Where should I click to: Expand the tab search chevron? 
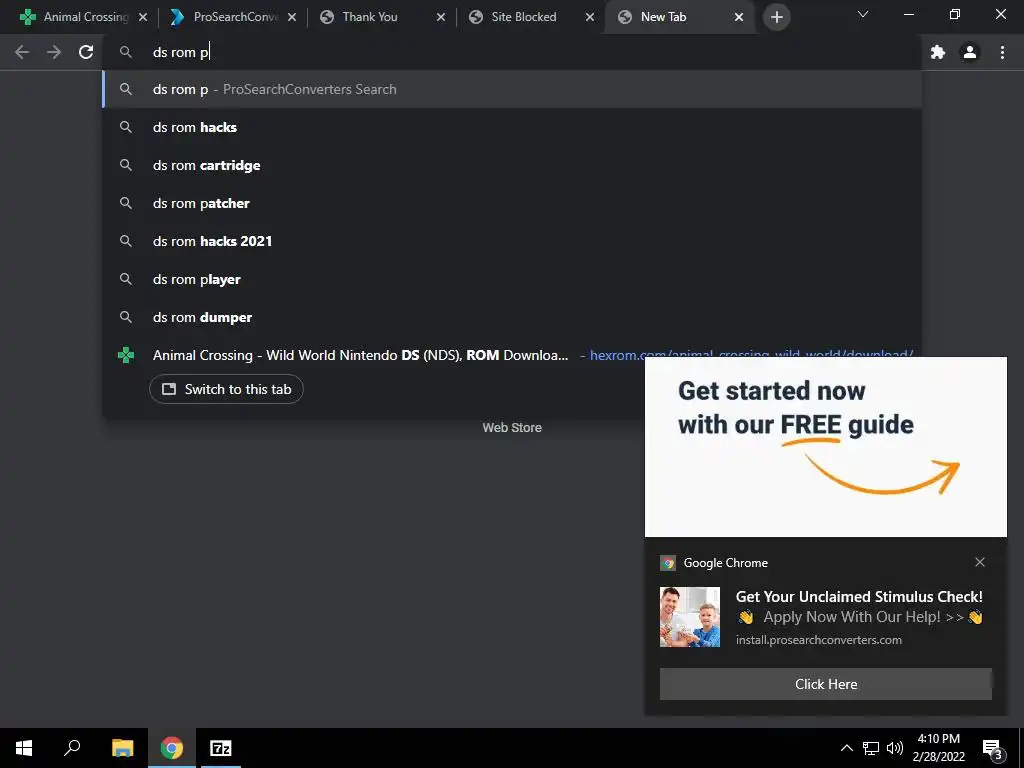pos(863,14)
